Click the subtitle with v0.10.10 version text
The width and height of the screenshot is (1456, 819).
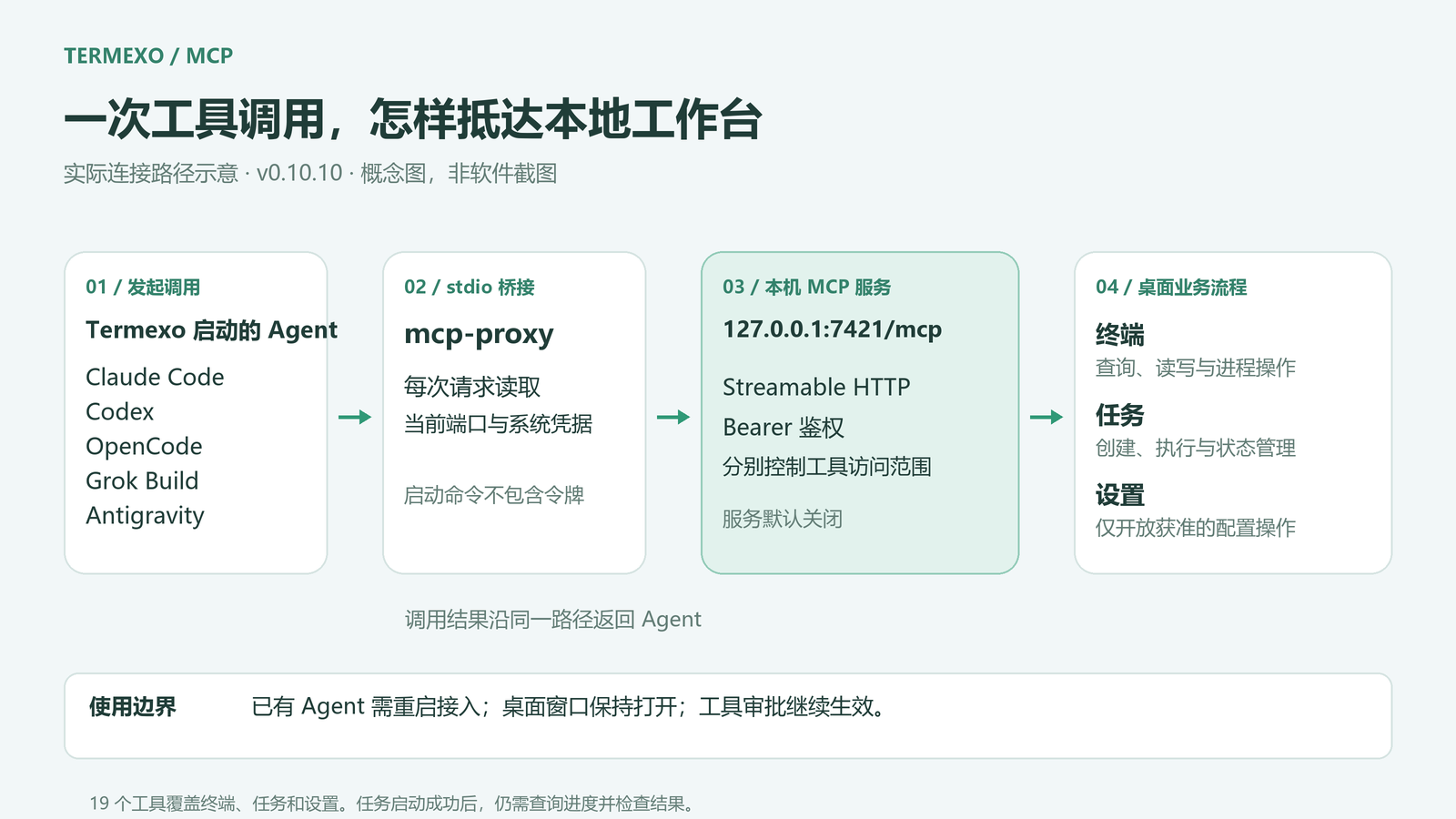coord(310,173)
